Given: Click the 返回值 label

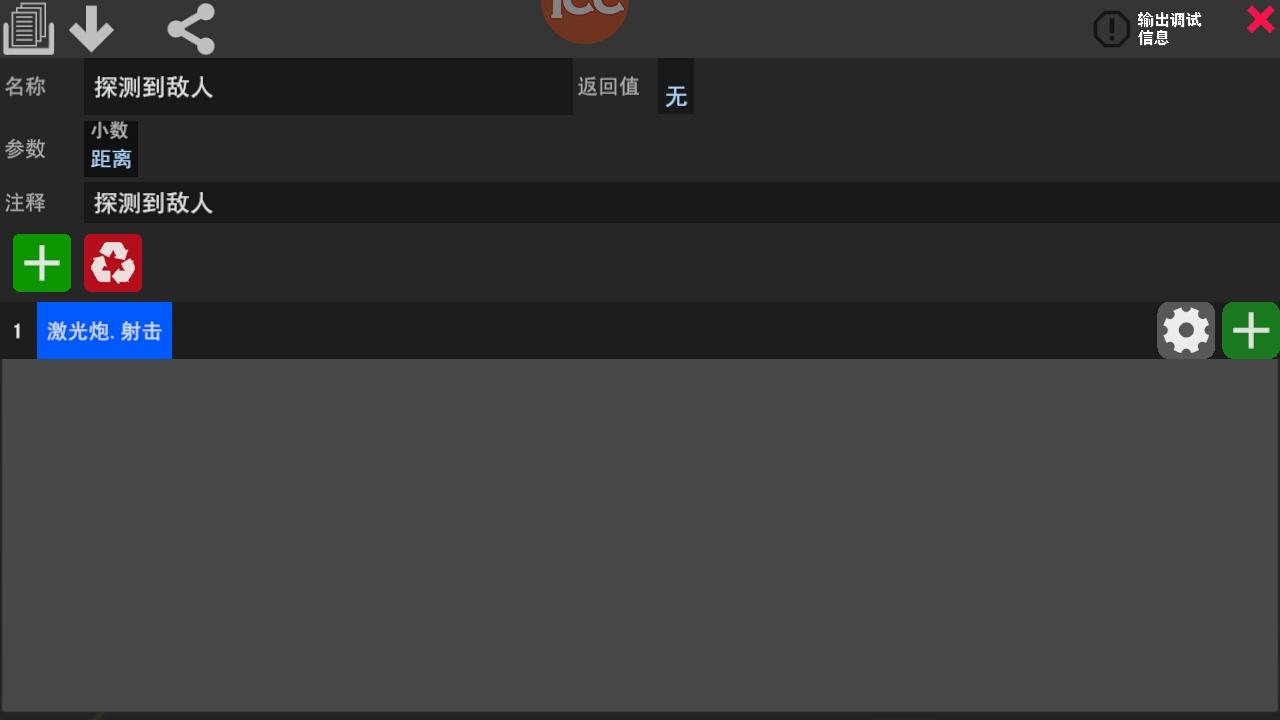Looking at the screenshot, I should (608, 87).
